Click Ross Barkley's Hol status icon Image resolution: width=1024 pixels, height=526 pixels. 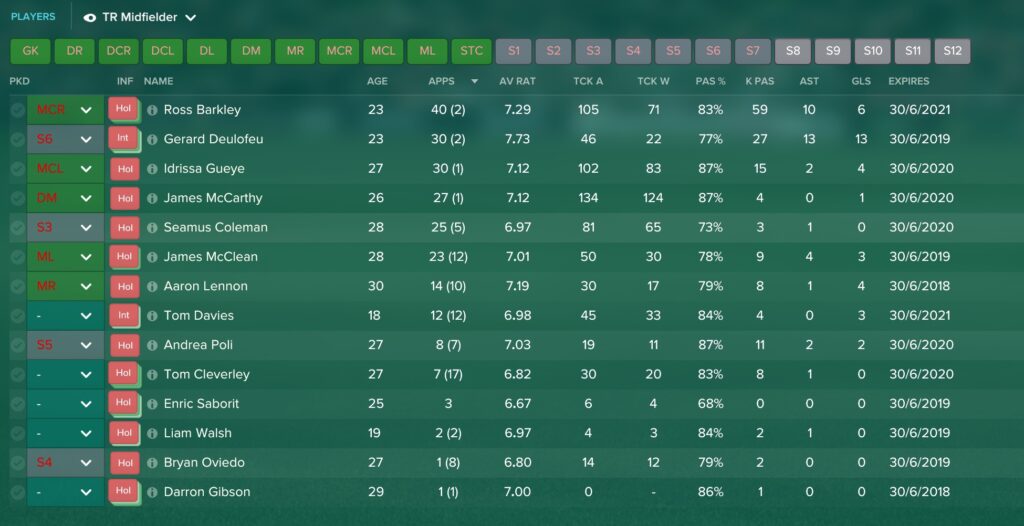(x=124, y=110)
